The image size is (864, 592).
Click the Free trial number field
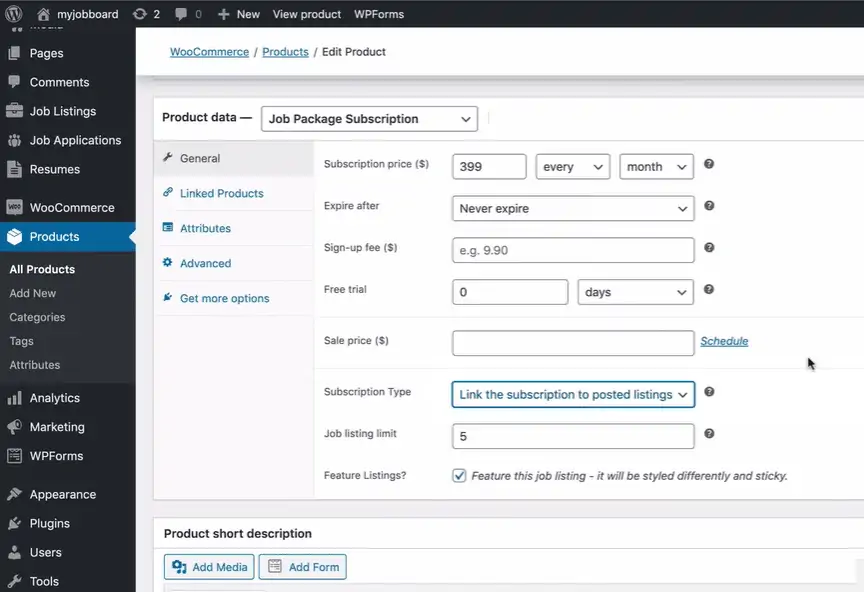[510, 292]
